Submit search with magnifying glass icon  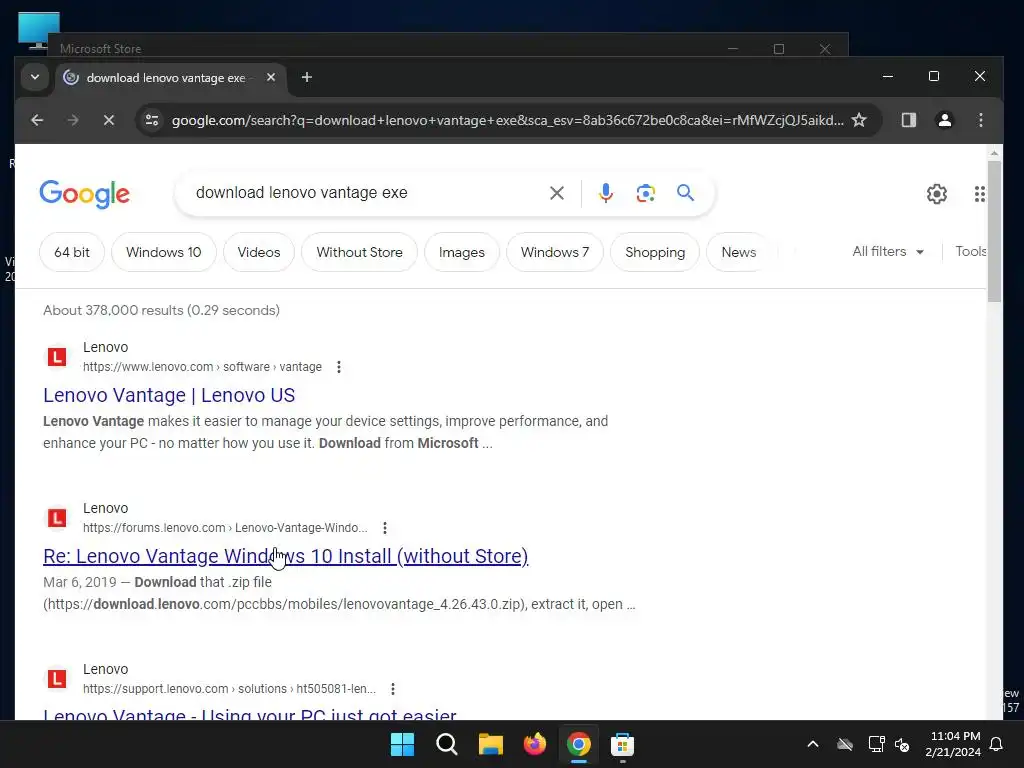point(685,193)
